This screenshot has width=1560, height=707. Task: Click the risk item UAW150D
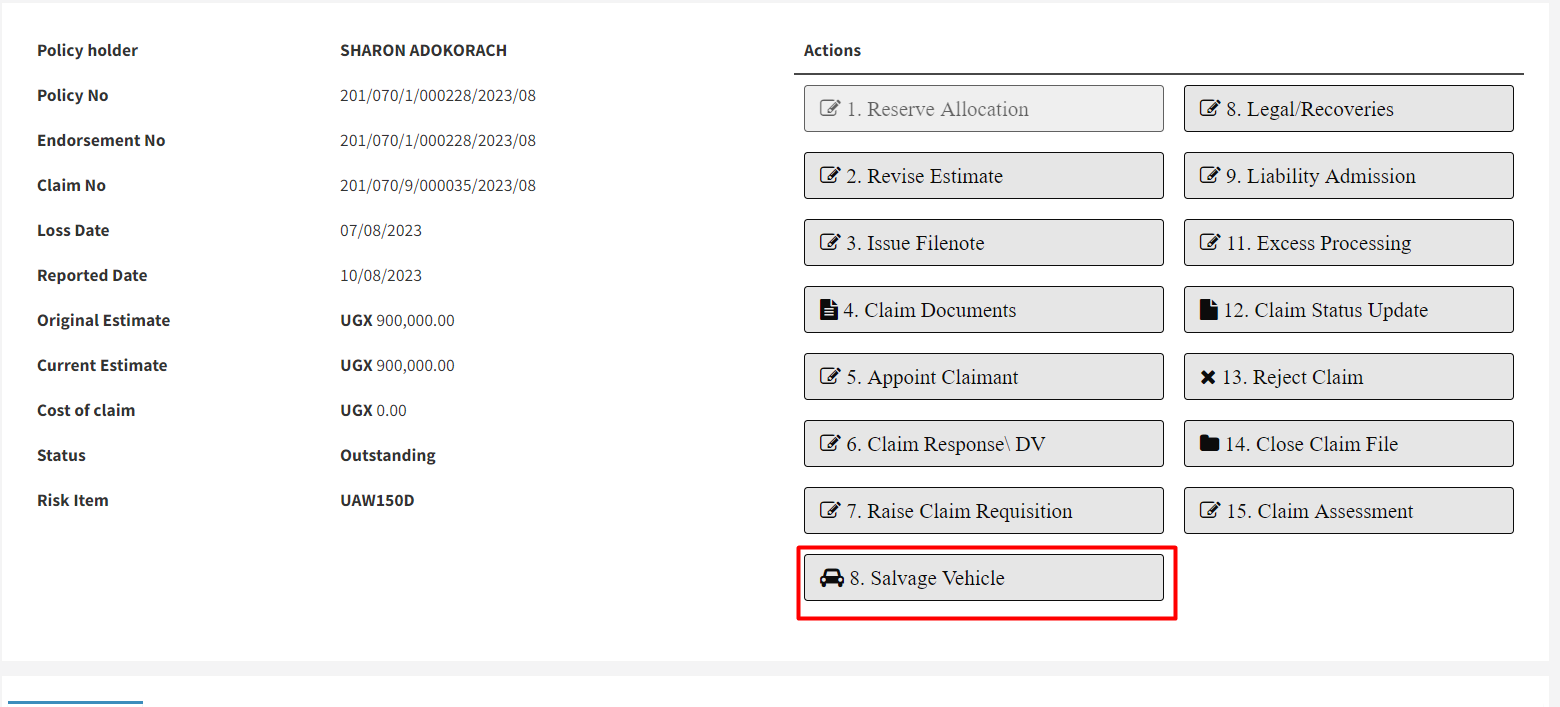(x=377, y=500)
